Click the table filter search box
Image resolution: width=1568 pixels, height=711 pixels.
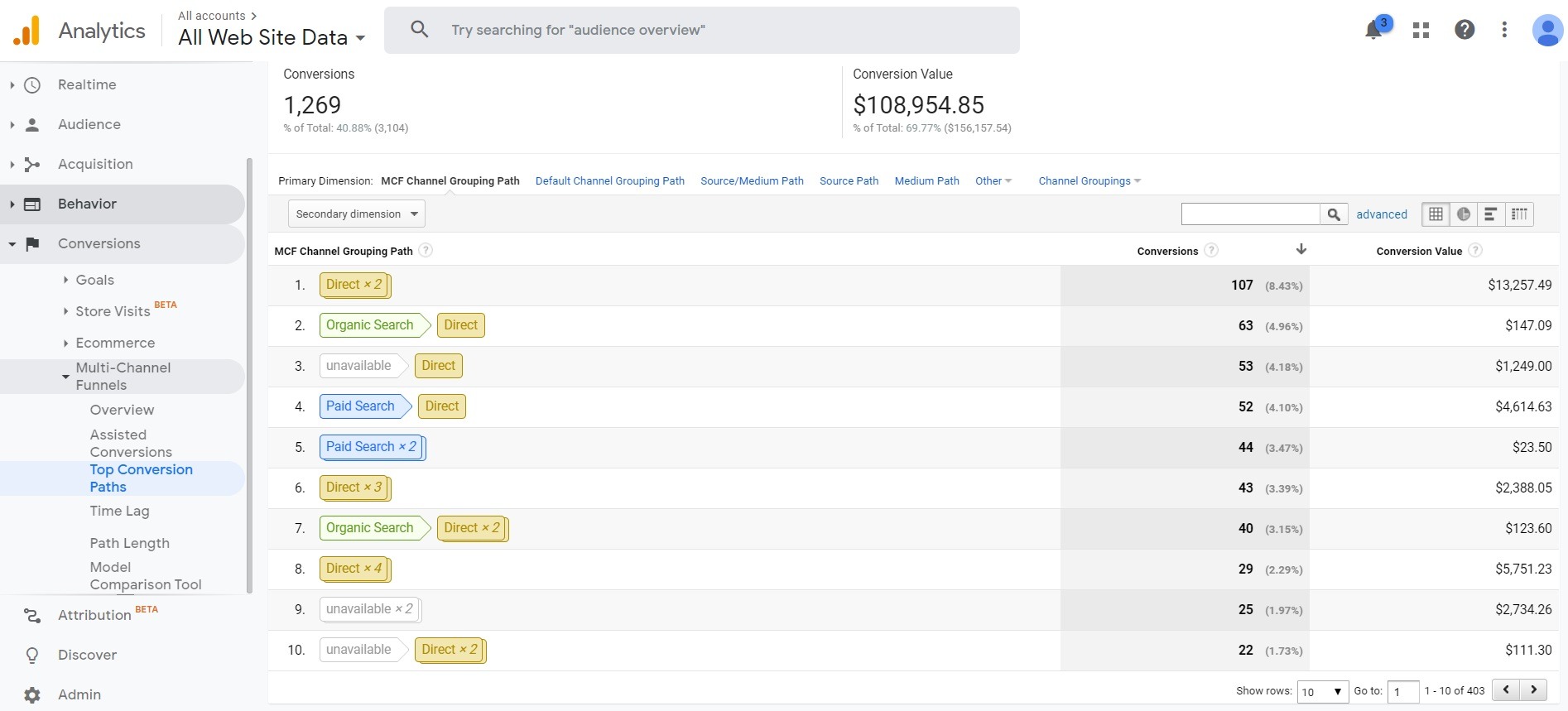pos(1250,214)
